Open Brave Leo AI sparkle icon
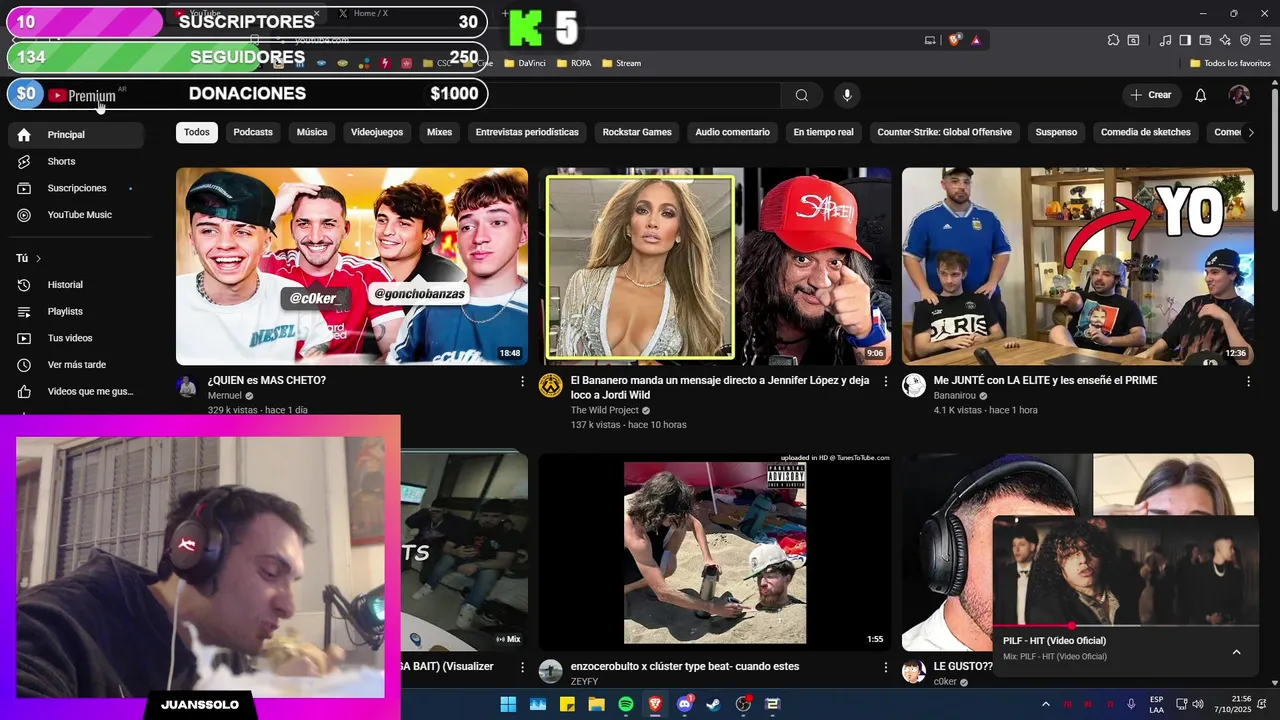 [x=1225, y=40]
